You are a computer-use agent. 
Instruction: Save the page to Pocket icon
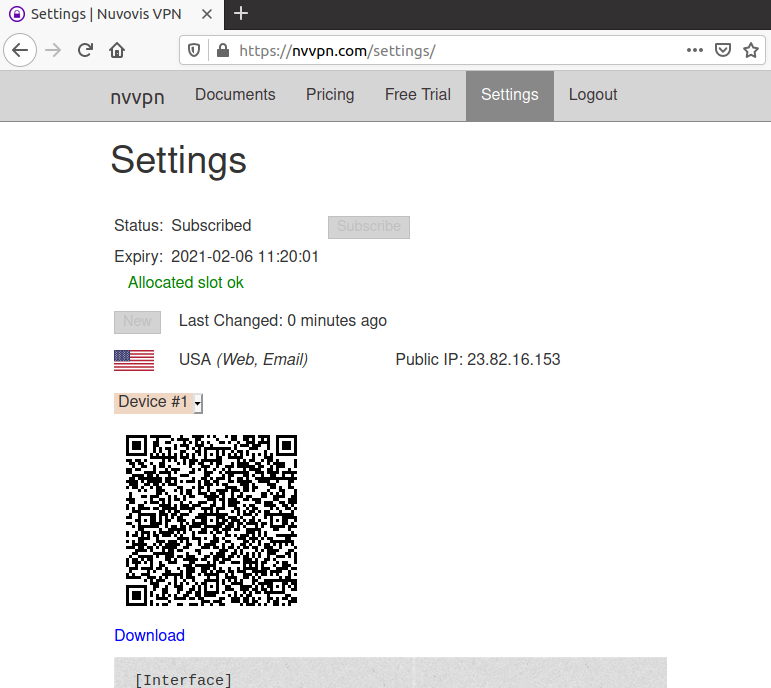click(x=722, y=50)
